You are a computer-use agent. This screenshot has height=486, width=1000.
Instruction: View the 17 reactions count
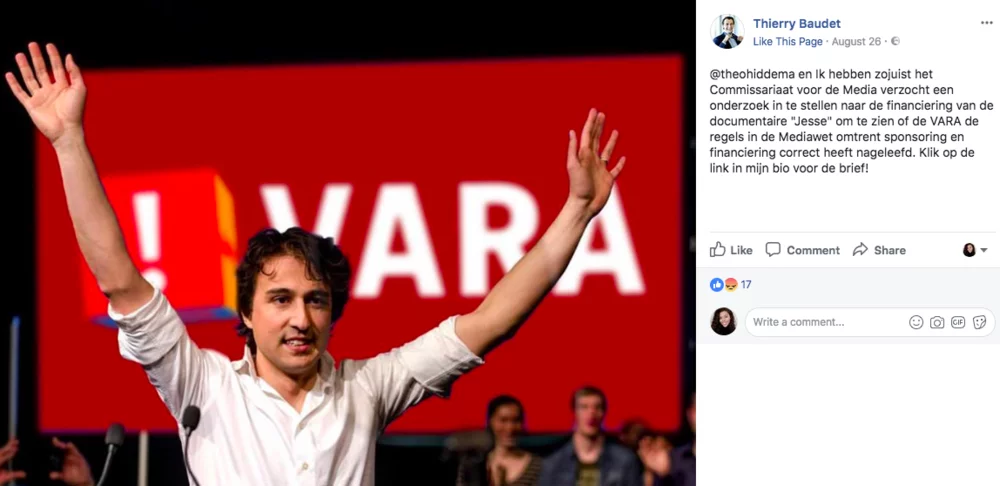746,284
